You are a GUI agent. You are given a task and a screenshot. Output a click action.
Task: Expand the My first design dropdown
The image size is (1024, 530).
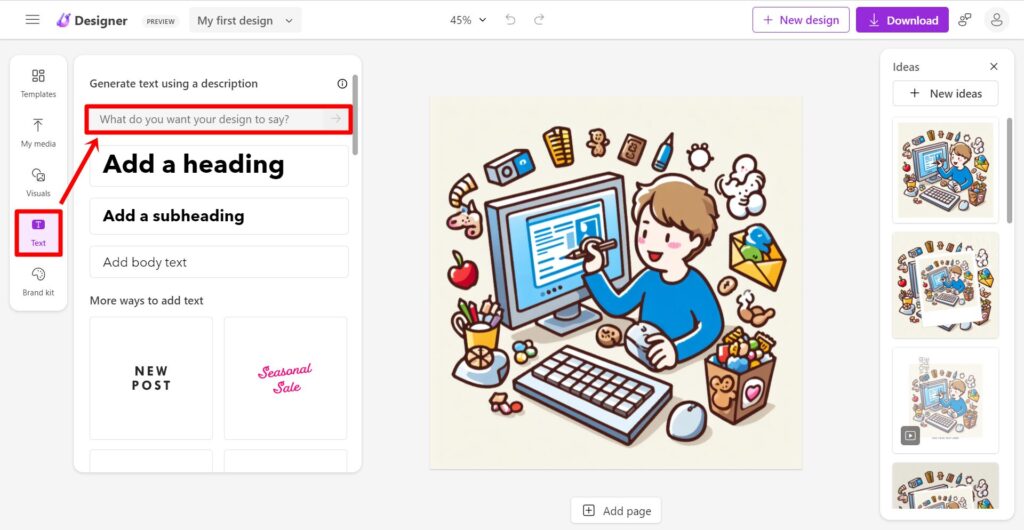[246, 20]
